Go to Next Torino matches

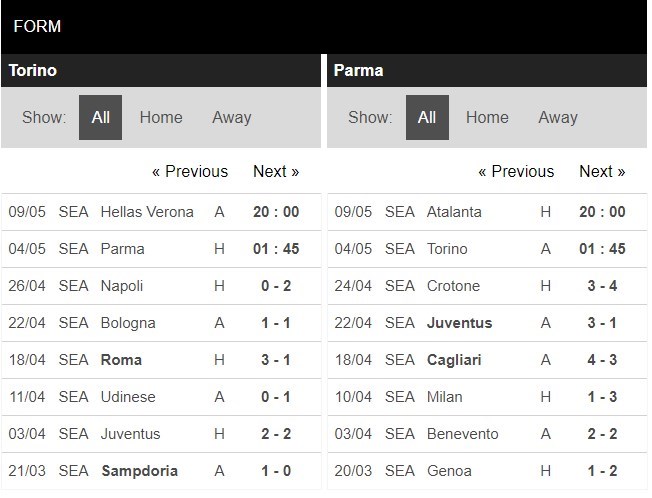[276, 171]
